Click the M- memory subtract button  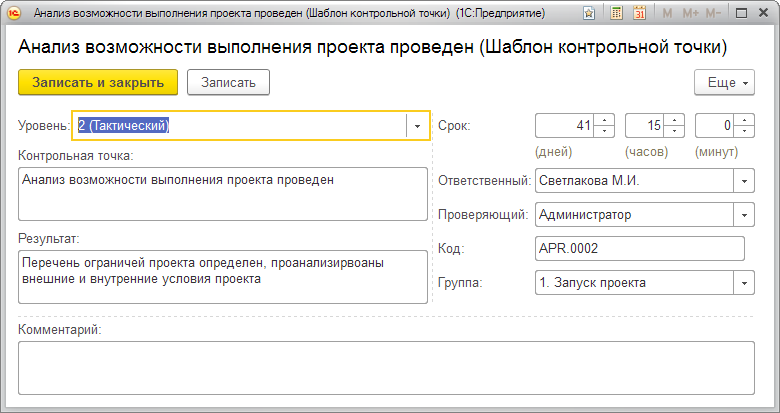[714, 14]
